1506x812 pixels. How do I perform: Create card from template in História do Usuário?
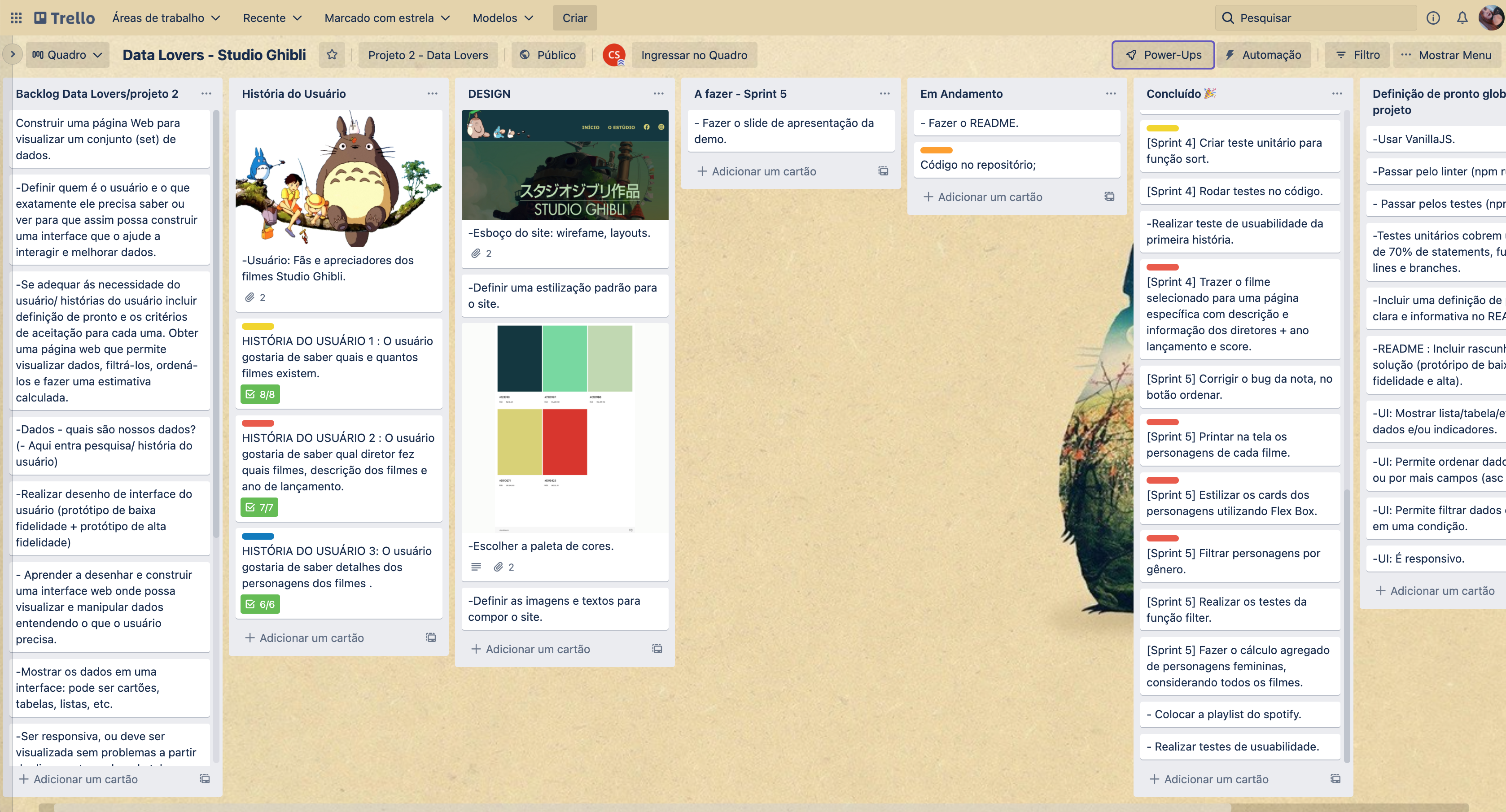[x=431, y=638]
